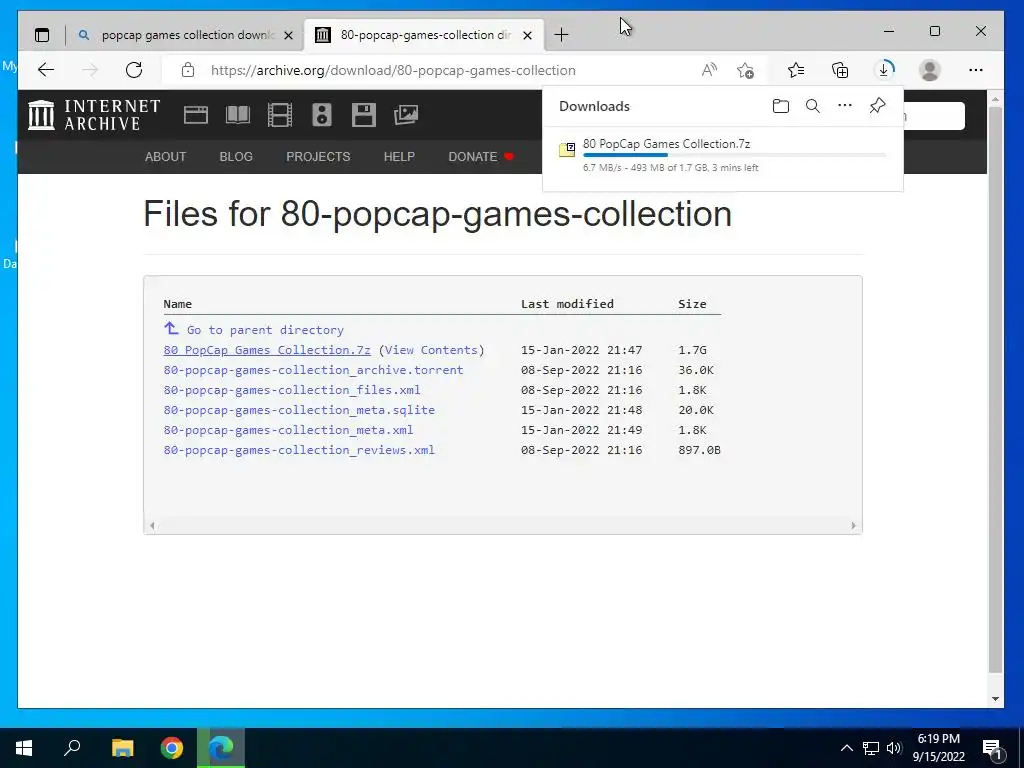
Task: Click the taskbar clock 6:19 PM
Action: coord(938,739)
